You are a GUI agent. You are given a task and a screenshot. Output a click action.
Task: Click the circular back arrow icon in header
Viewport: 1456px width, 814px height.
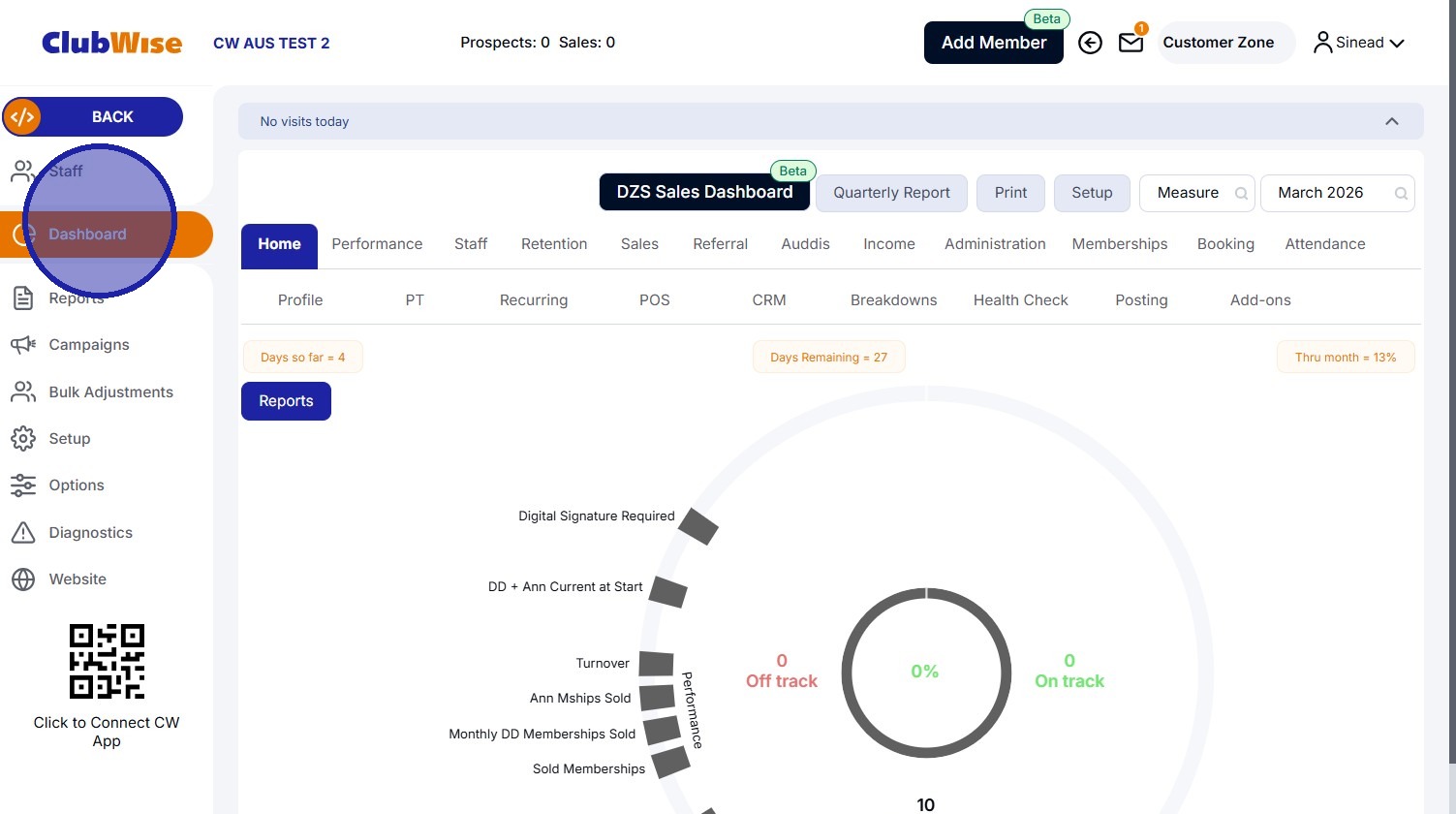click(x=1090, y=43)
